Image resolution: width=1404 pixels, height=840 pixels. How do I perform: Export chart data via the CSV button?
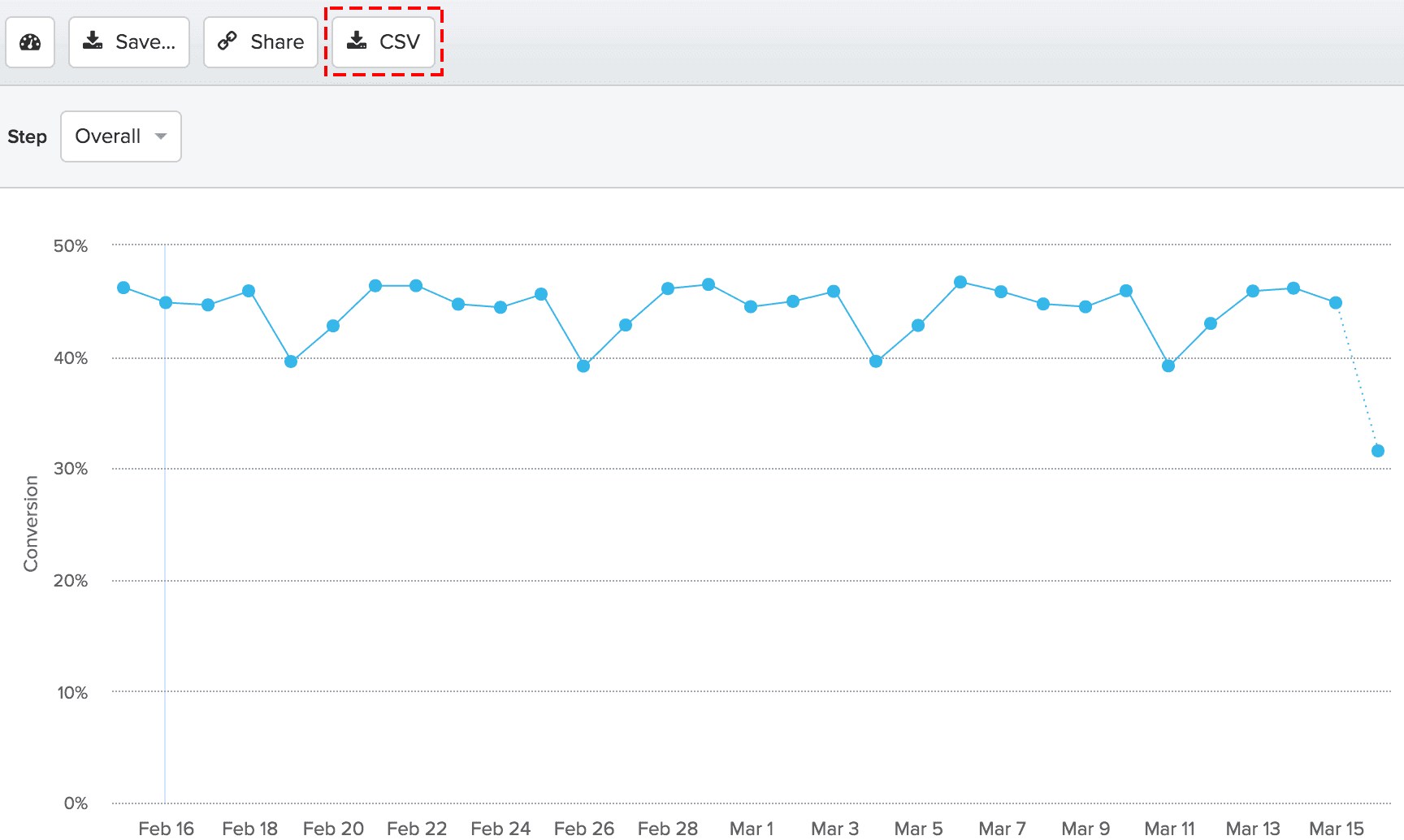[x=383, y=41]
